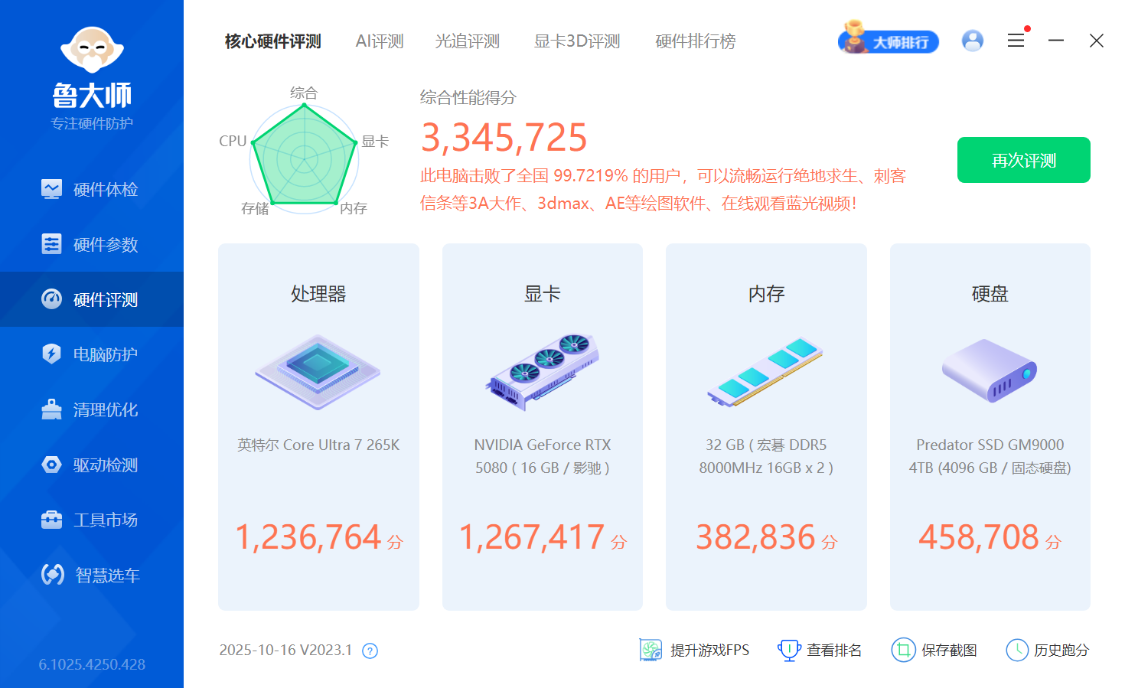Click the memory stick image
Image resolution: width=1125 pixels, height=688 pixels.
765,372
